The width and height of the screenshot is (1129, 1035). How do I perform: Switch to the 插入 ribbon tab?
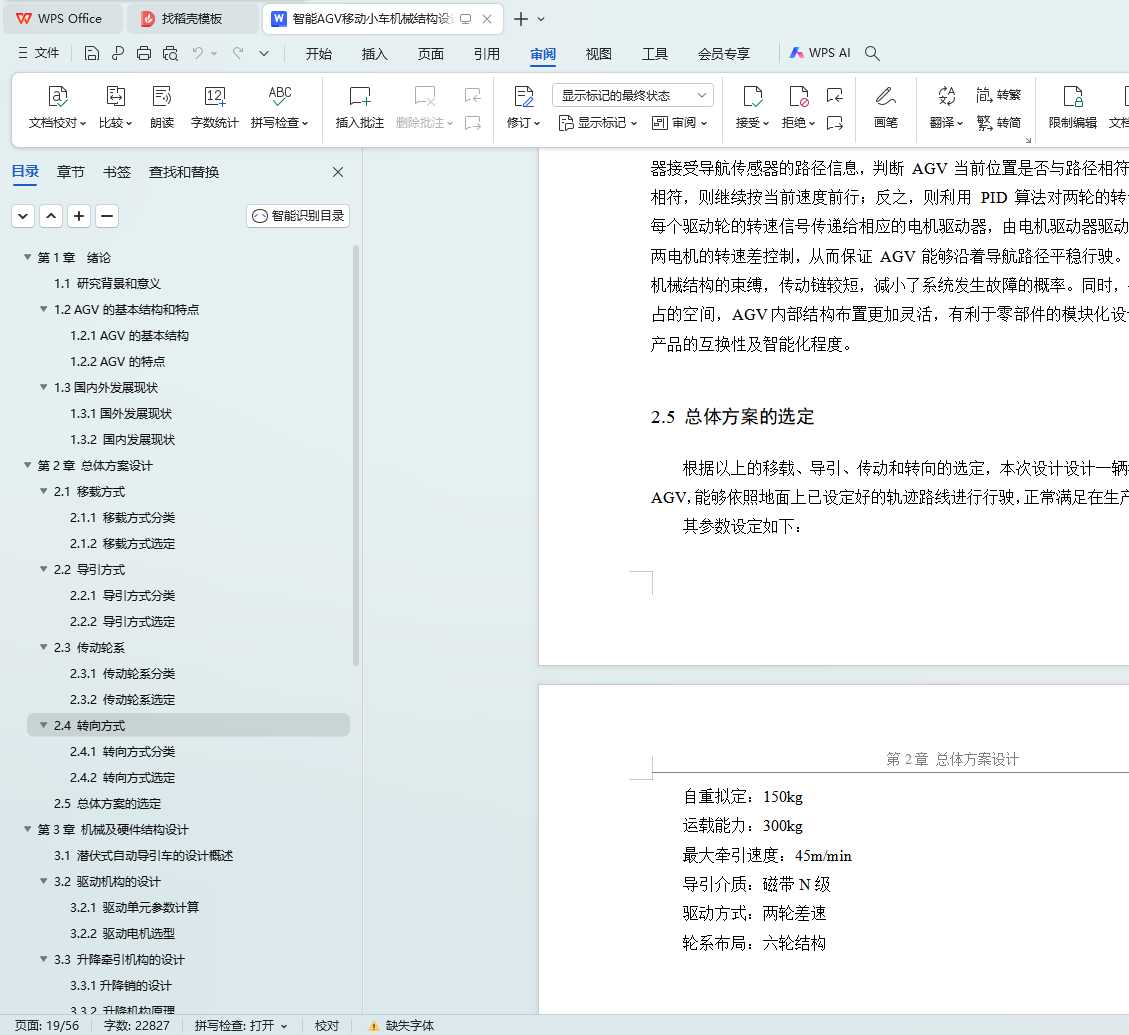(x=374, y=54)
